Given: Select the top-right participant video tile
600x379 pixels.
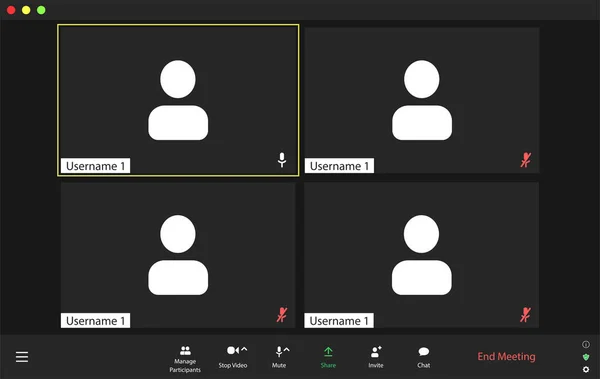Looking at the screenshot, I should click(422, 100).
